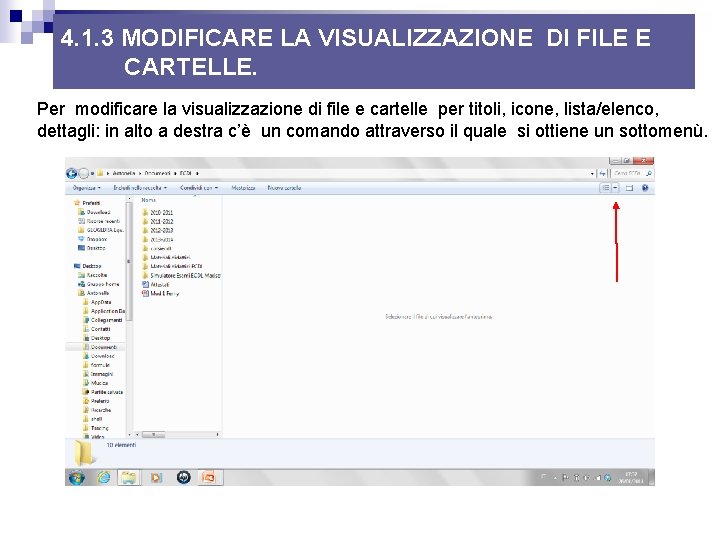Click the Forward navigation arrow in Explorer
The image size is (720, 540).
83,174
